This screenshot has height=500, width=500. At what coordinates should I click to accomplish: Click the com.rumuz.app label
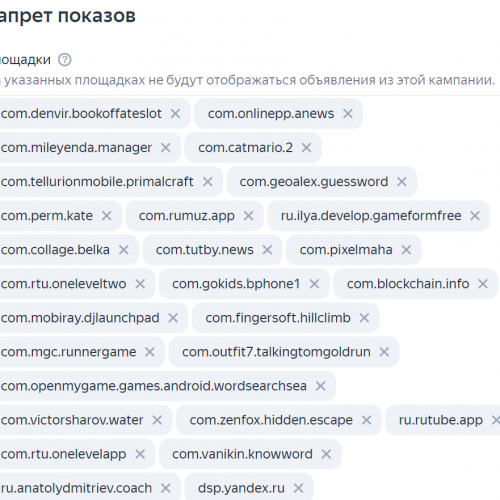point(187,216)
